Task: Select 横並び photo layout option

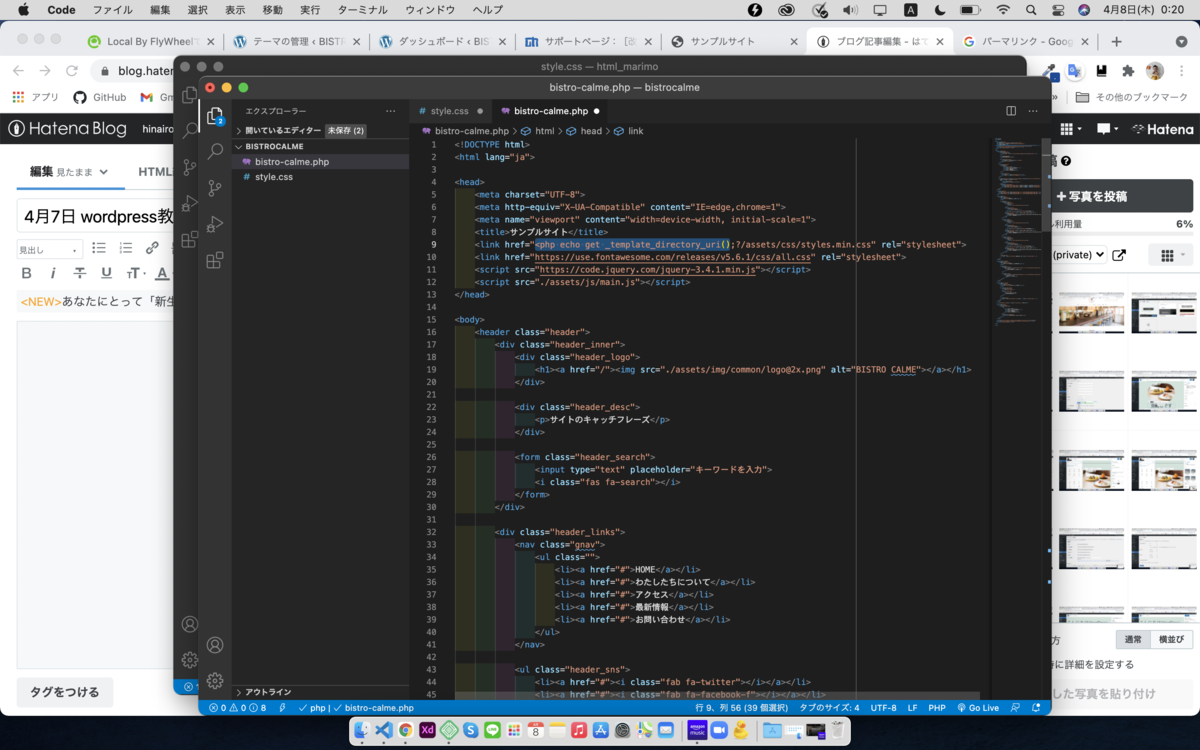Action: tap(1171, 640)
